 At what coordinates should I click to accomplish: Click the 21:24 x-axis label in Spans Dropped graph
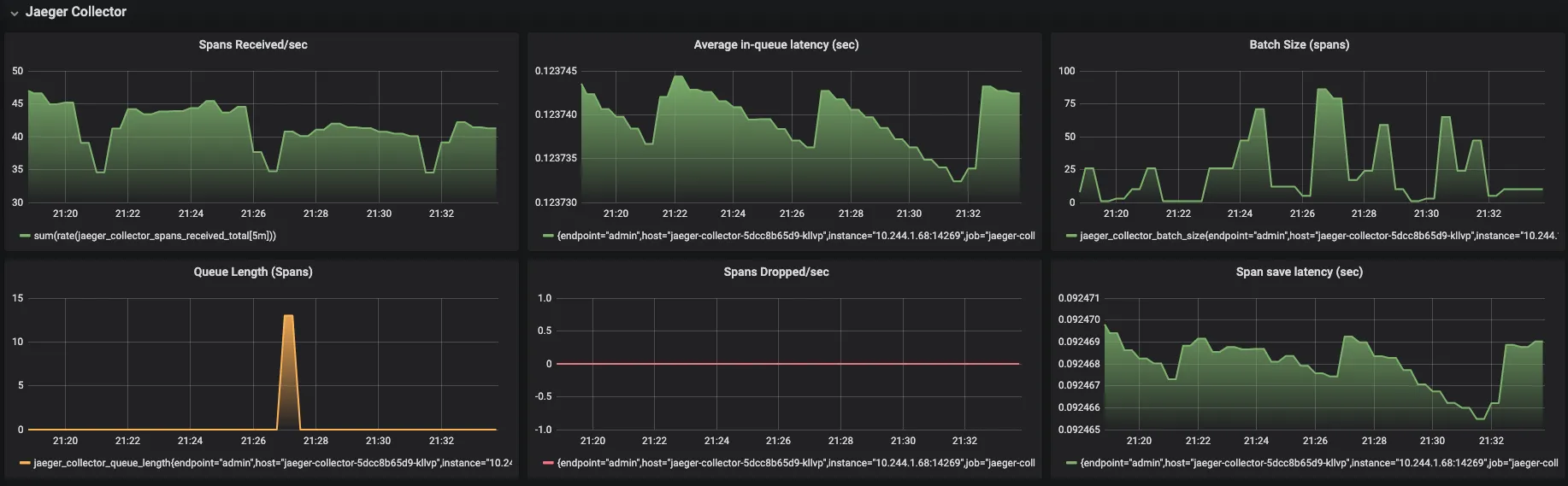[716, 441]
